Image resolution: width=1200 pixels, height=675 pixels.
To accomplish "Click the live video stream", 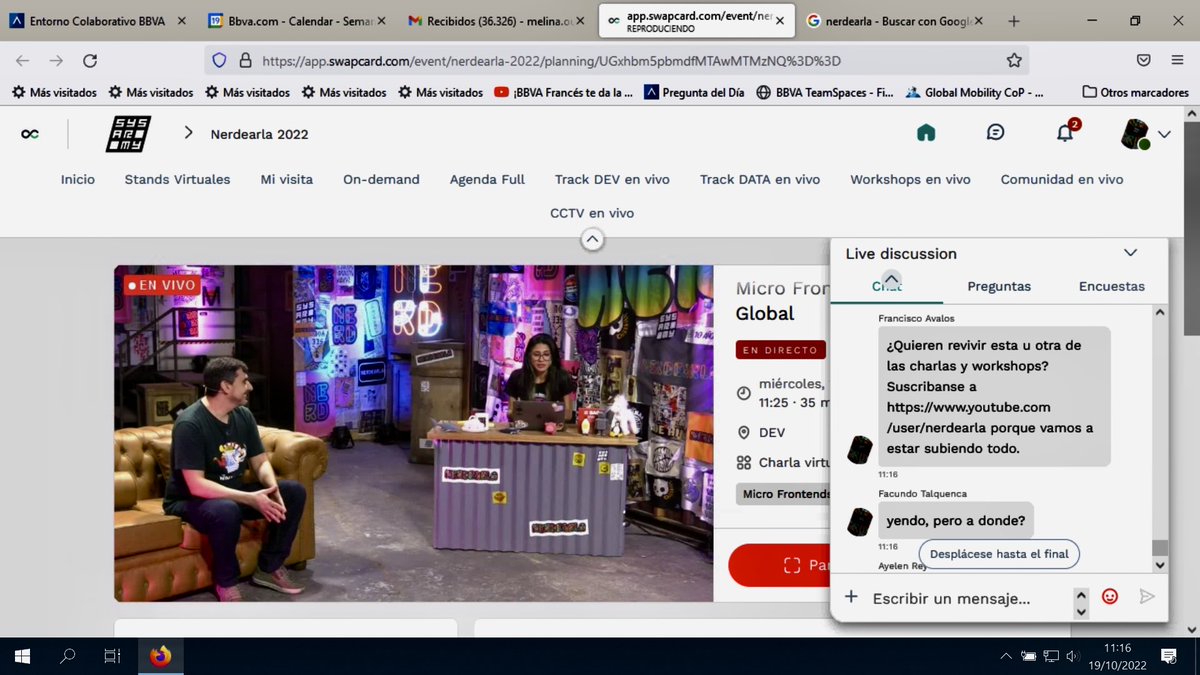I will click(413, 433).
